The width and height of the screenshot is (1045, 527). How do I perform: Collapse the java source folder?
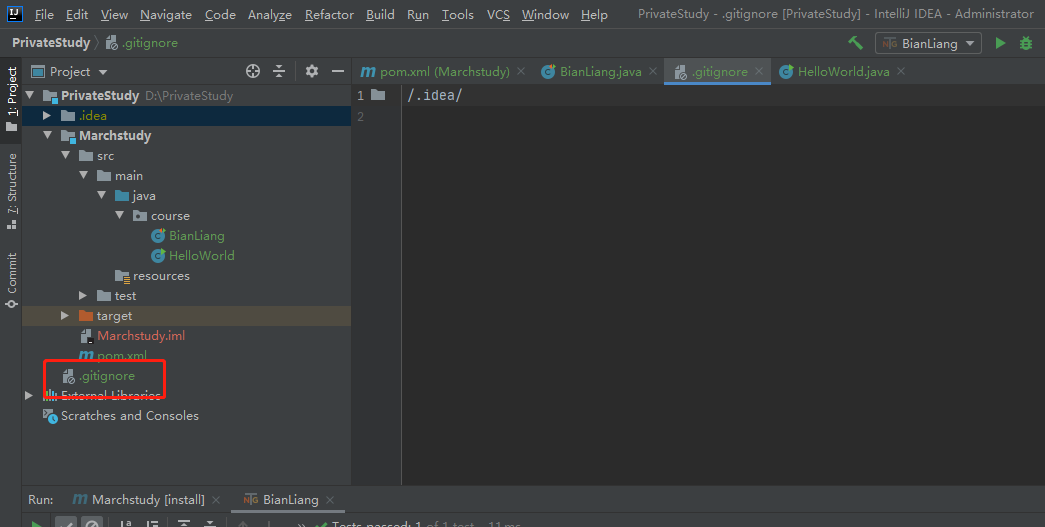coord(101,195)
